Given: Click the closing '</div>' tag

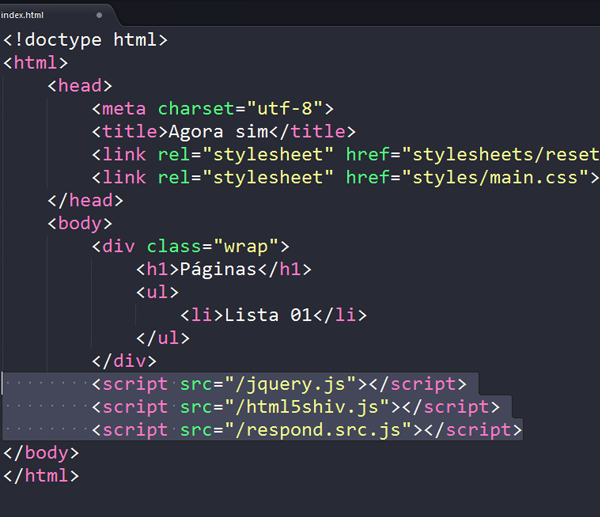Looking at the screenshot, I should pyautogui.click(x=124, y=361).
